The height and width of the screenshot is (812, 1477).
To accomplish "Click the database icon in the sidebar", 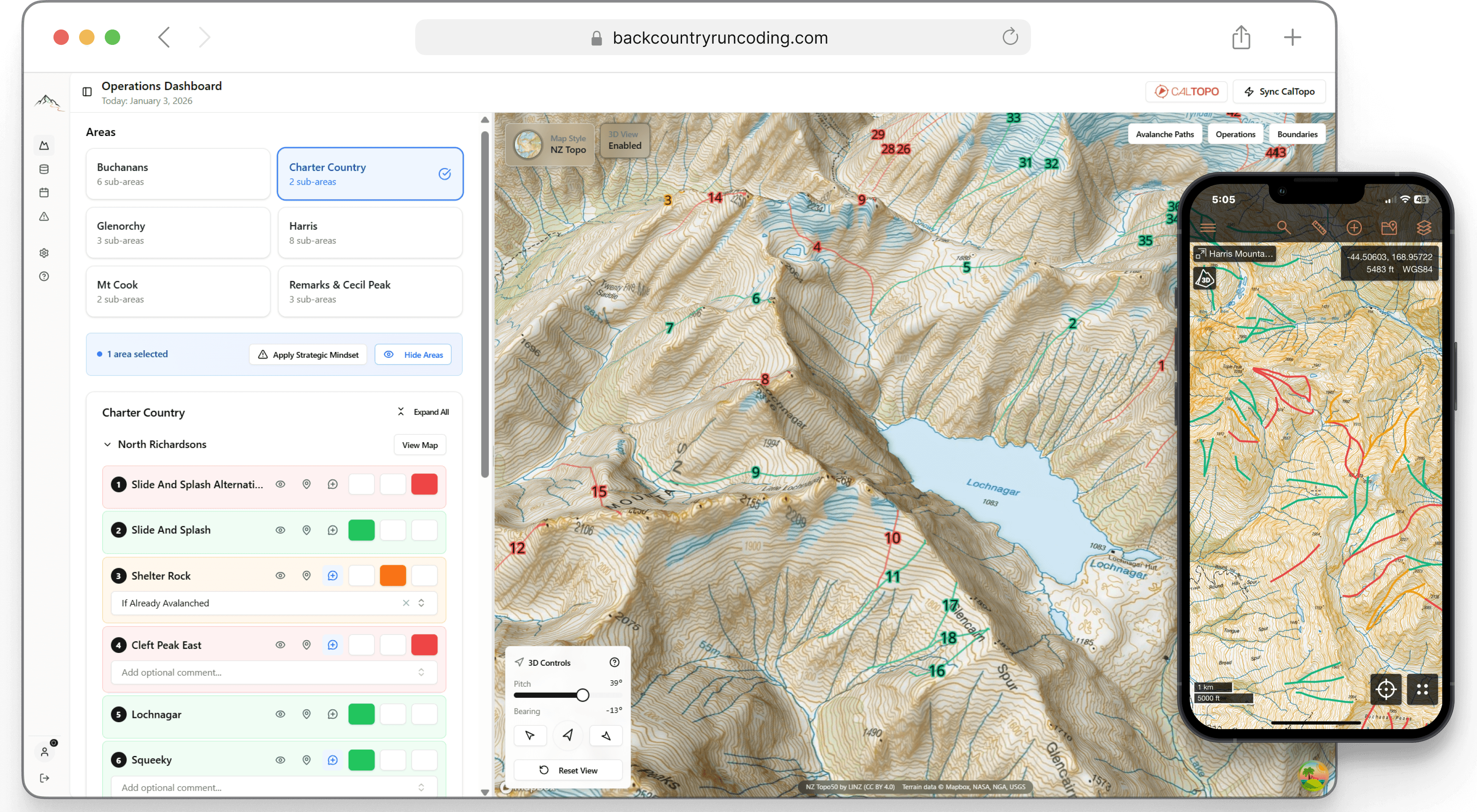I will click(44, 169).
